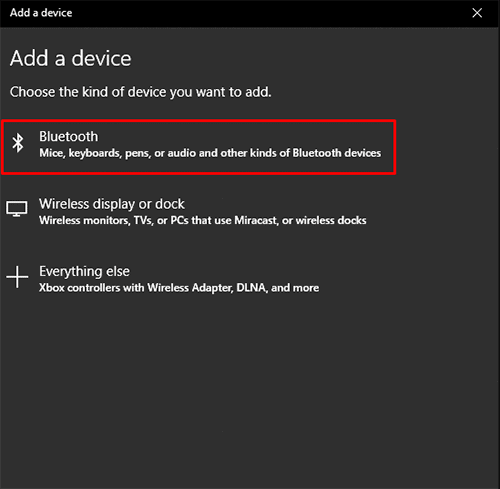The width and height of the screenshot is (500, 489).
Task: Select the Bluetooth option title
Action: pos(69,136)
